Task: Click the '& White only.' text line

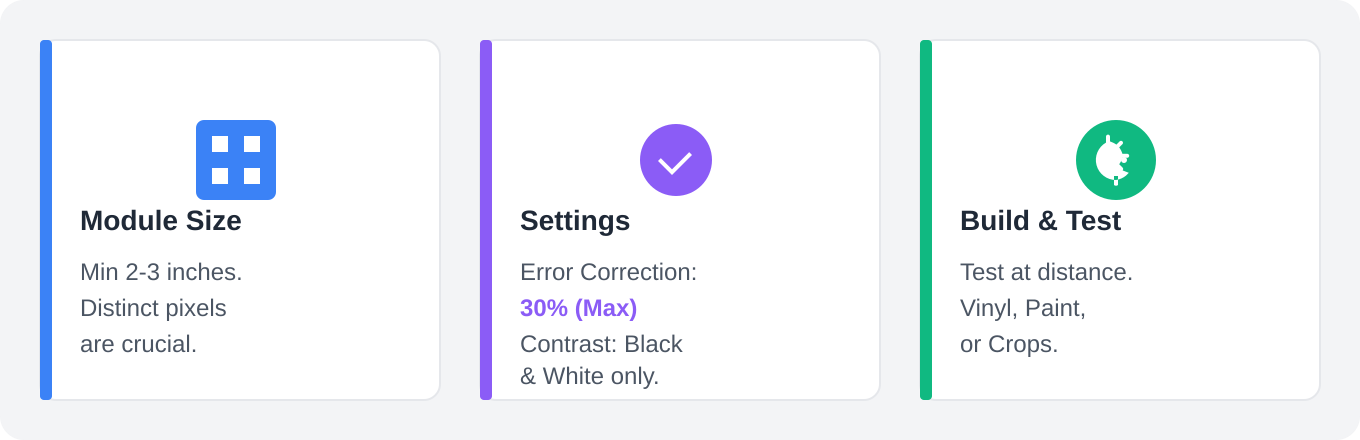Action: click(589, 377)
